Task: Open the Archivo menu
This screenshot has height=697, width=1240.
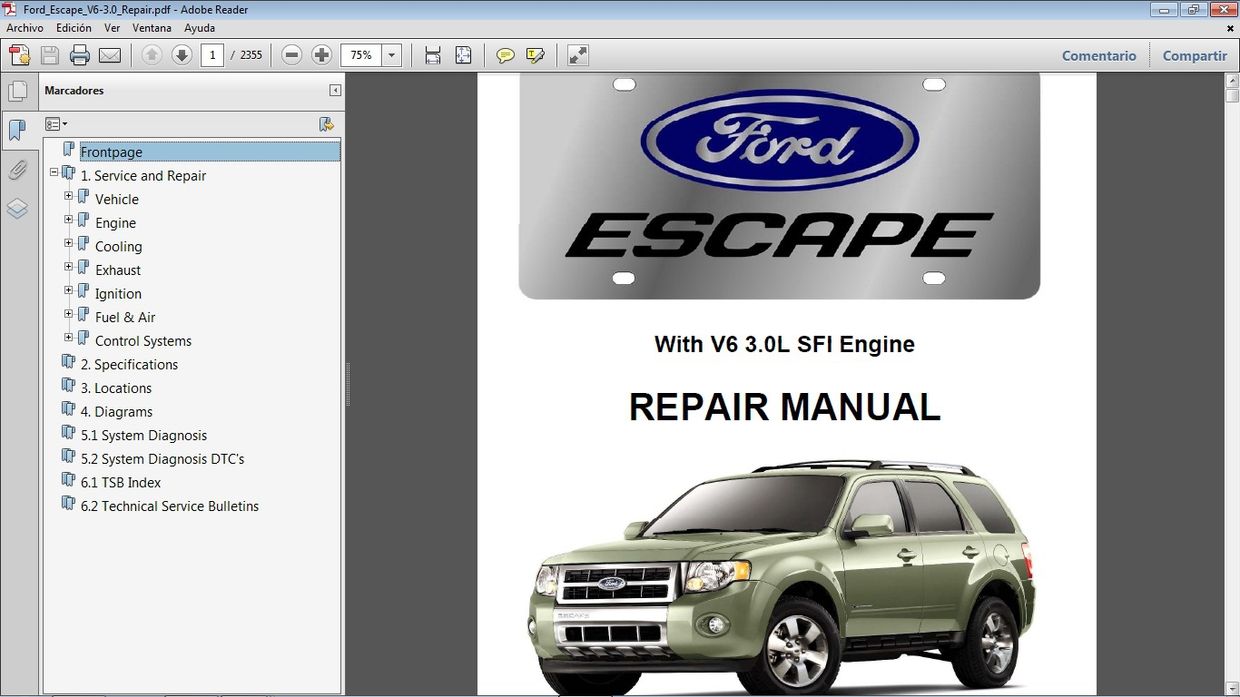Action: click(25, 28)
